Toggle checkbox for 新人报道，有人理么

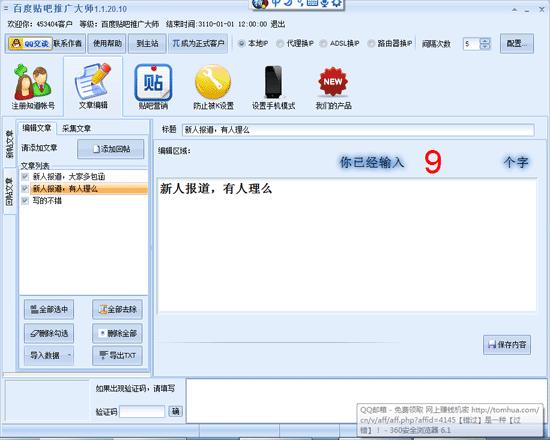[x=25, y=188]
